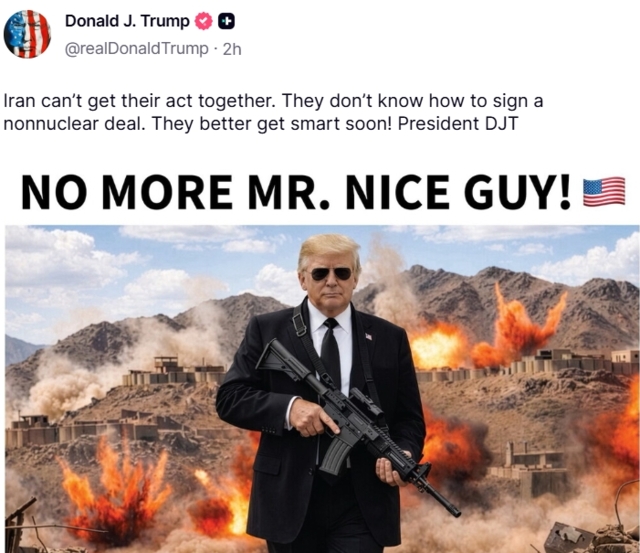
Task: Click the aviator sunglasses in the image
Action: pos(331,273)
